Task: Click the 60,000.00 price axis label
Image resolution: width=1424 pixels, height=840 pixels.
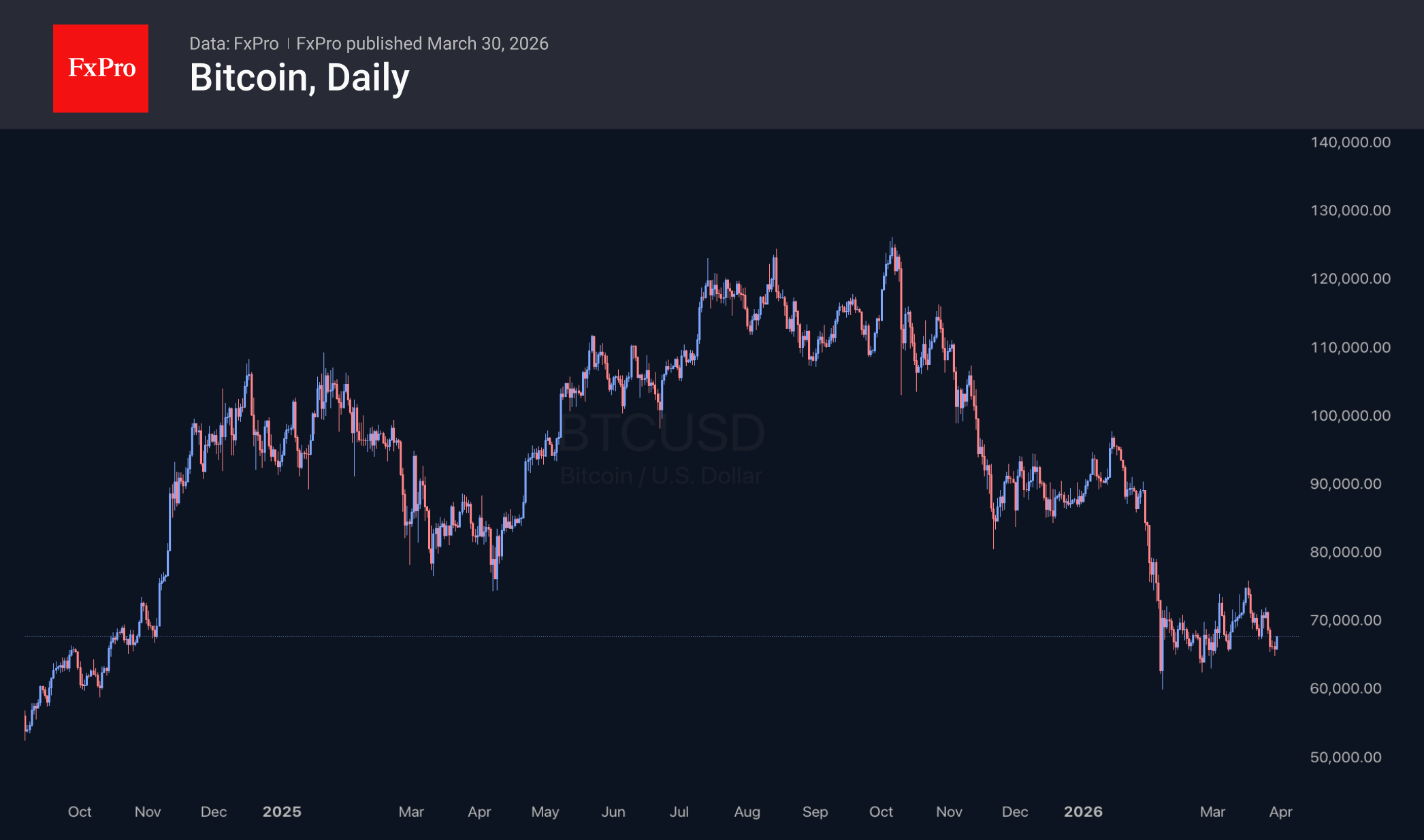Action: coord(1345,688)
